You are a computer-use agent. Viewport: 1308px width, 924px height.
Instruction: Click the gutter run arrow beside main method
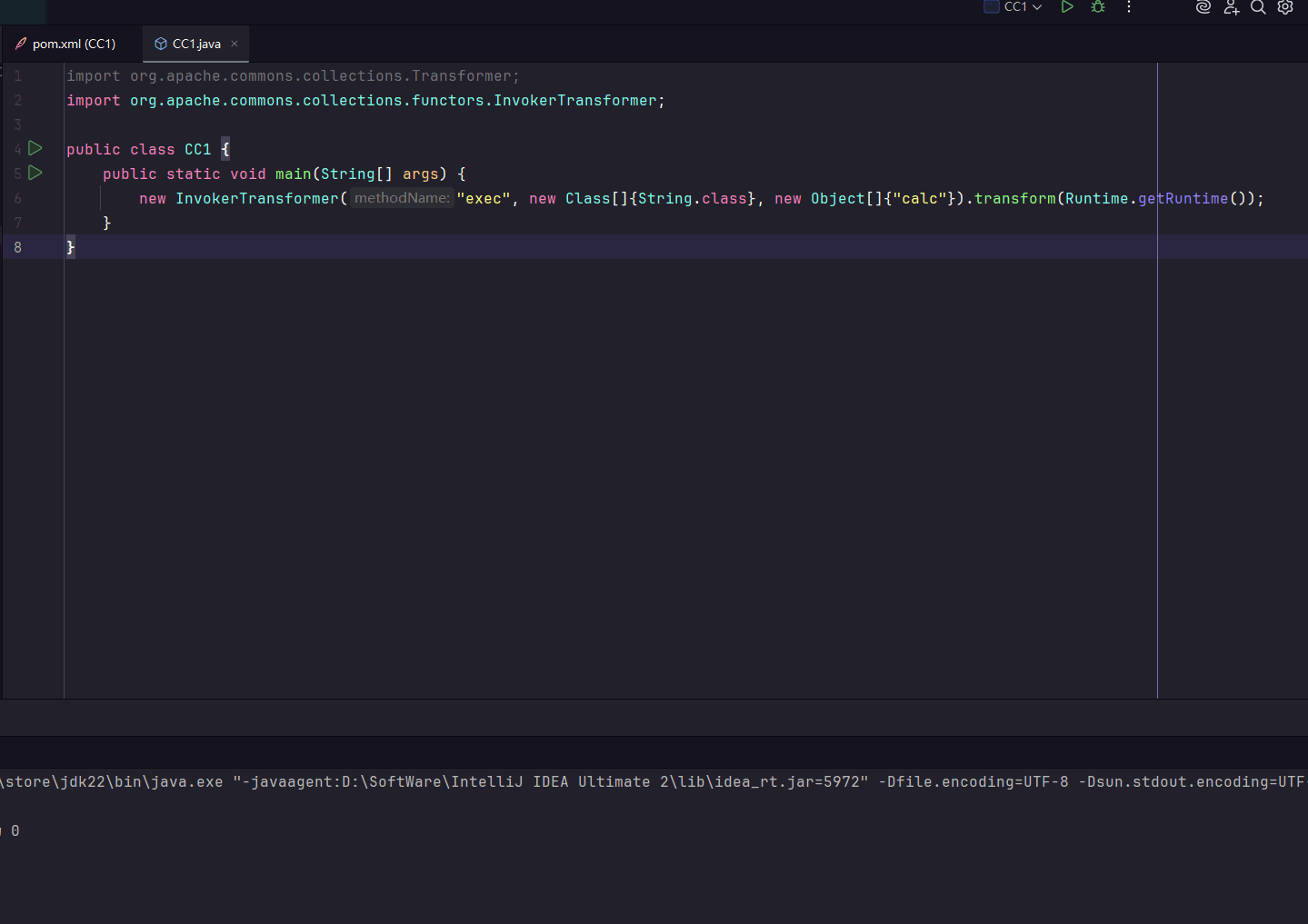pos(35,173)
